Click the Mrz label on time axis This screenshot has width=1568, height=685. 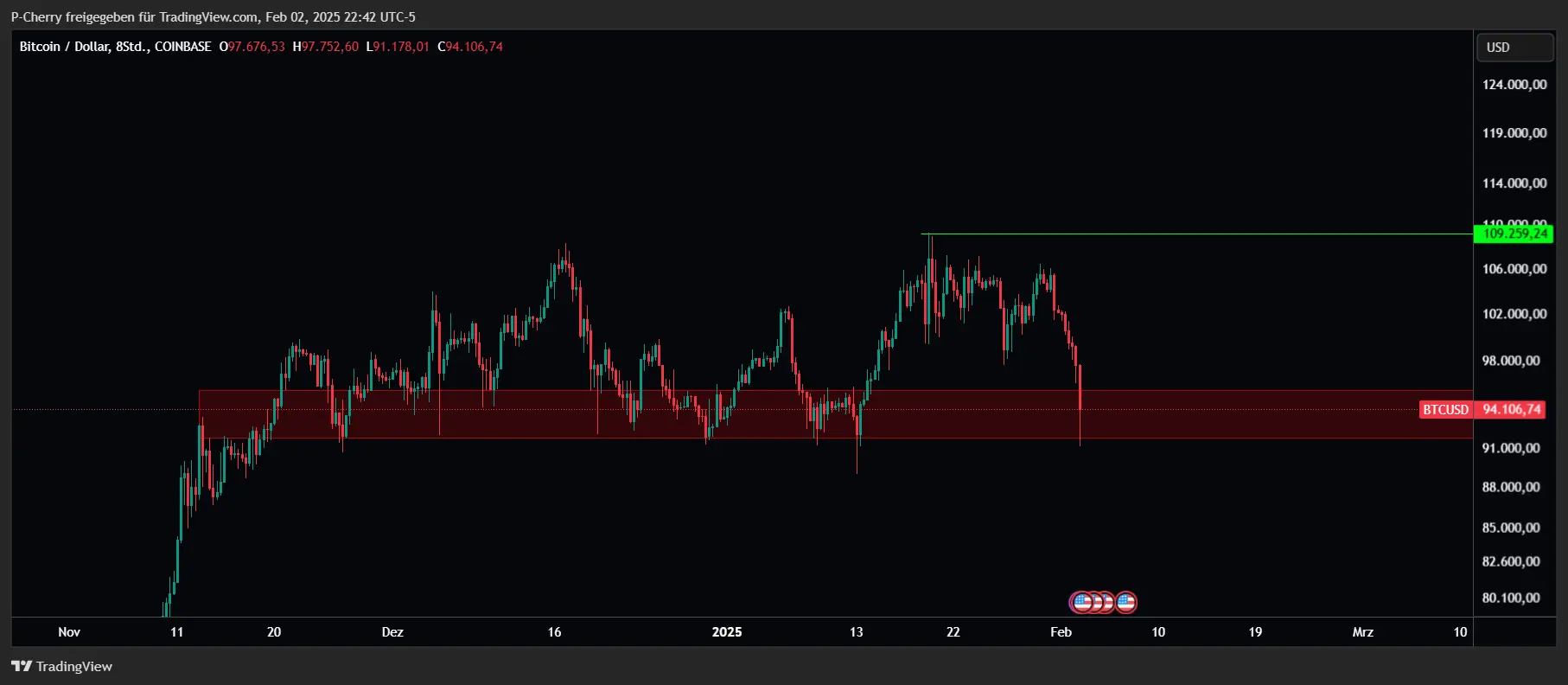tap(1363, 632)
